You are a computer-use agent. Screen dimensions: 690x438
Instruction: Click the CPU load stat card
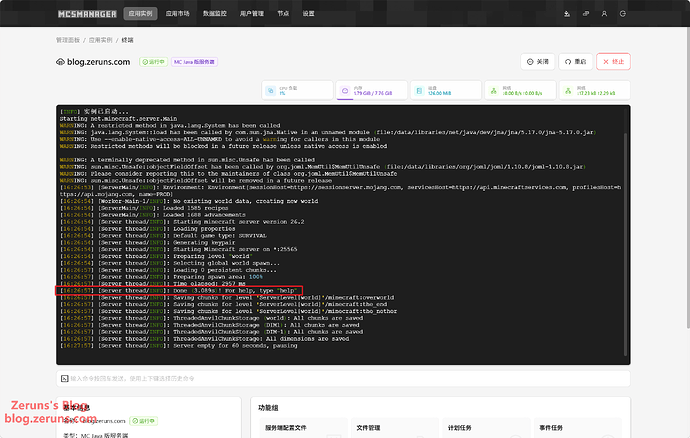click(x=297, y=90)
